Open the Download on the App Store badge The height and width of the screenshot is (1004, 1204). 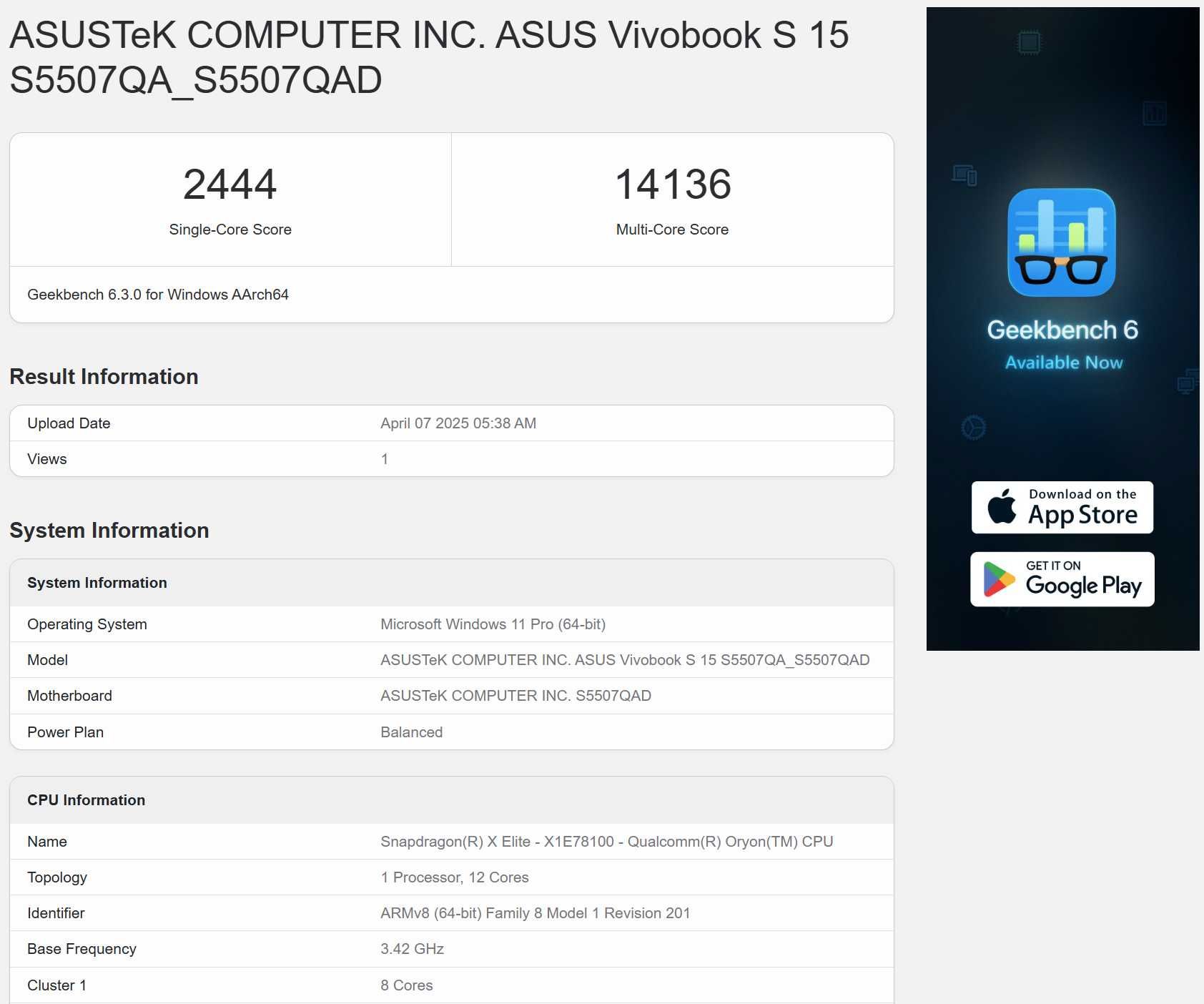click(x=1062, y=507)
